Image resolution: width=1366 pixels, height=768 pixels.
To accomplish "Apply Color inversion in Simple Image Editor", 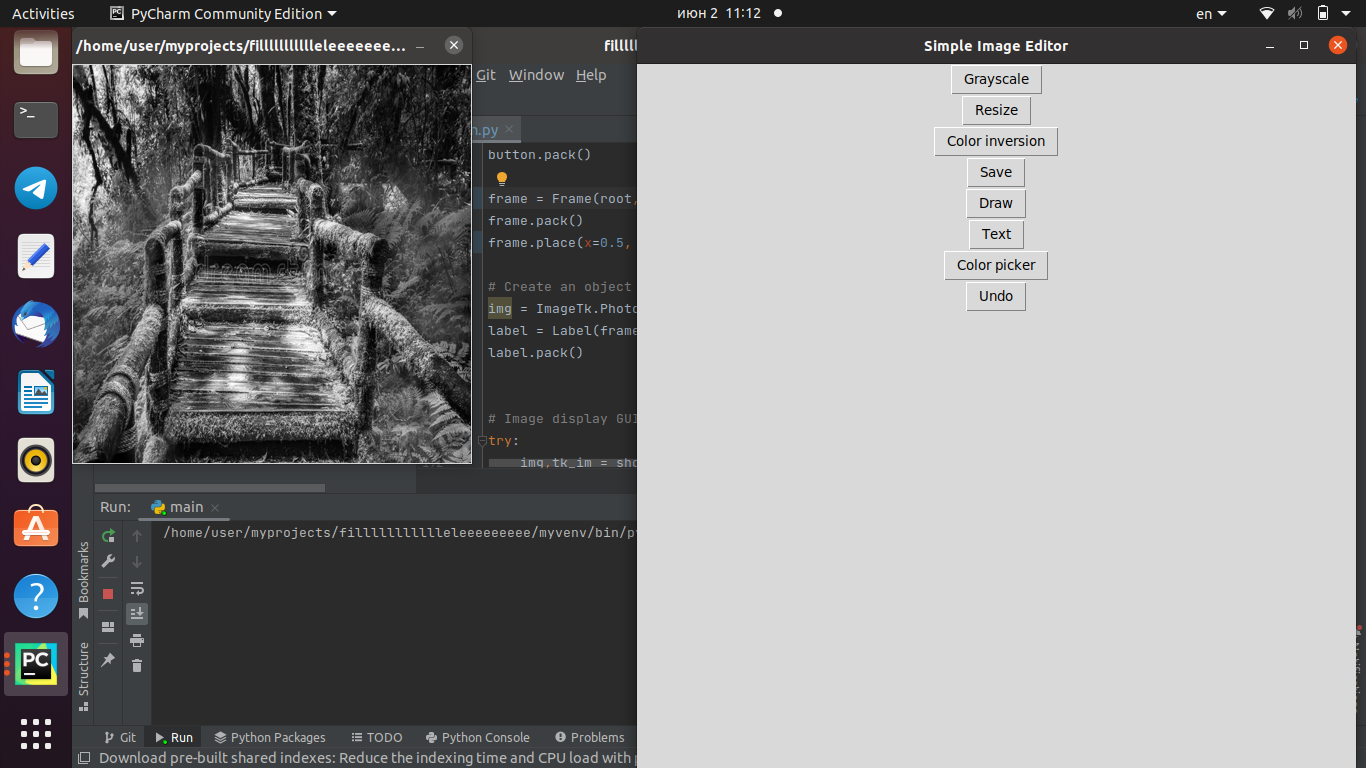I will (996, 141).
